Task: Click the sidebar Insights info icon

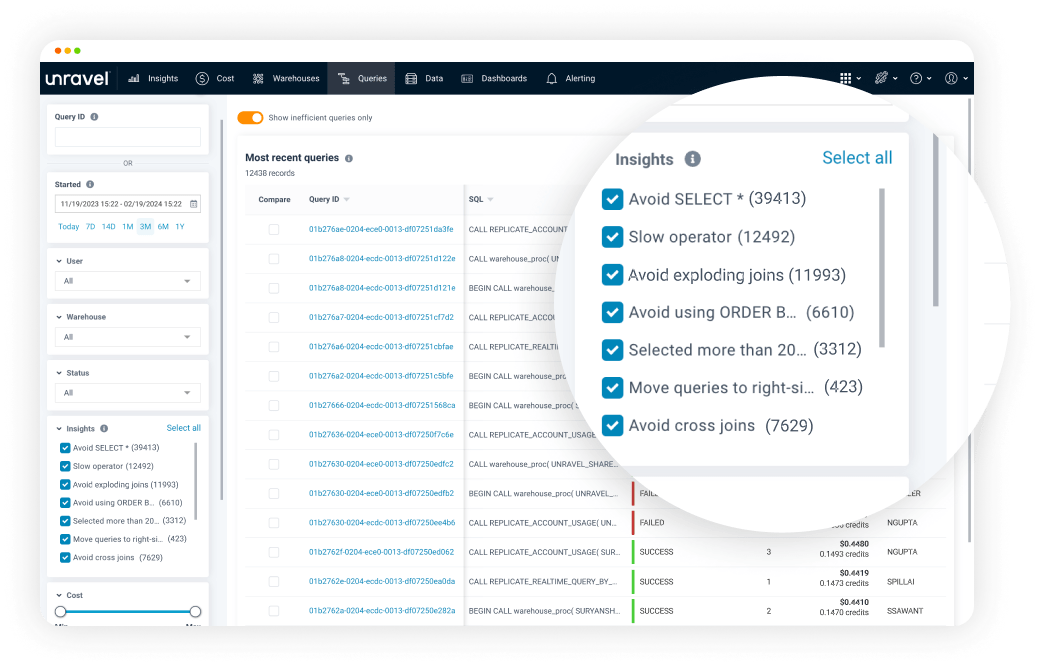Action: (104, 429)
